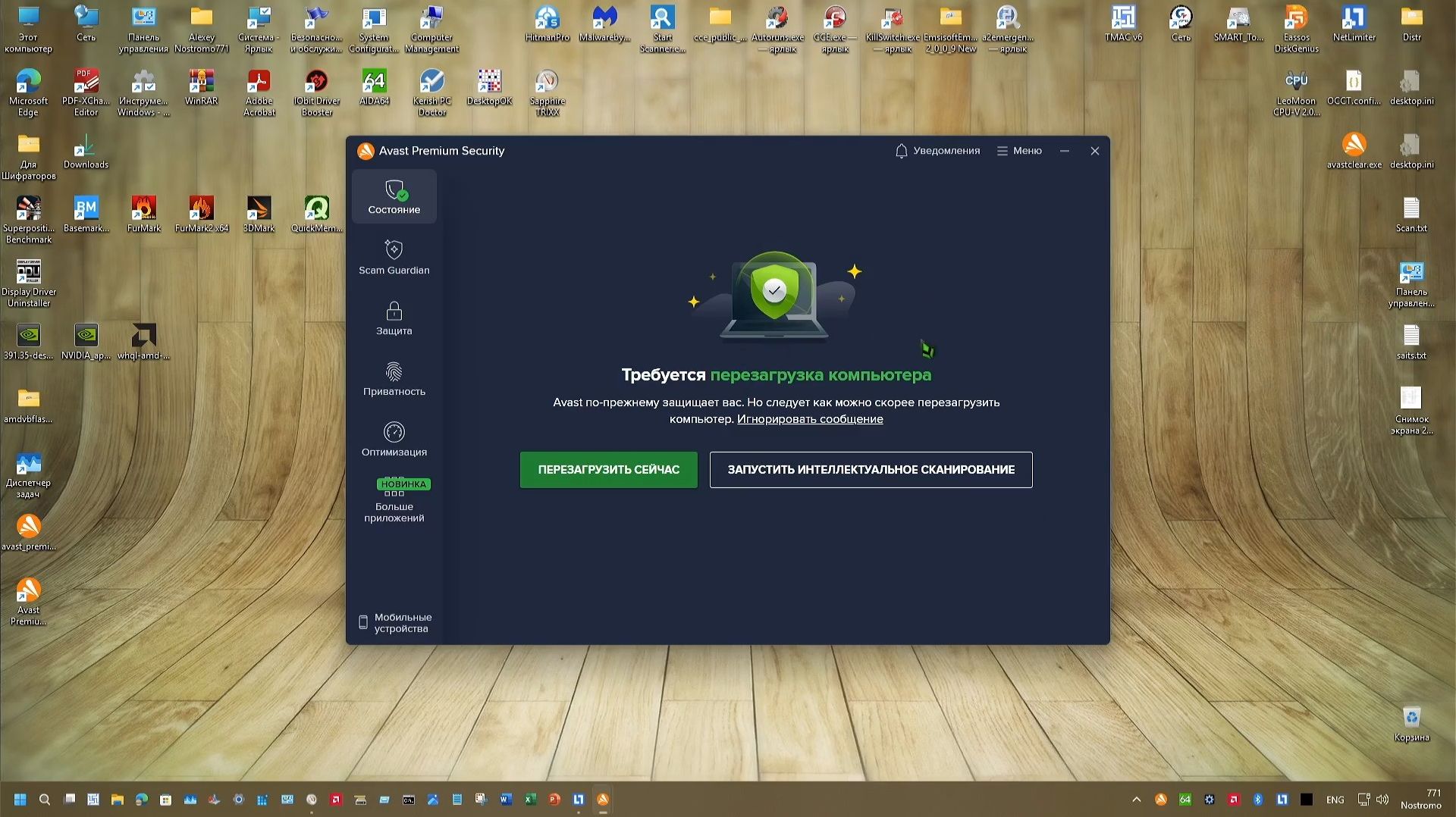1456x817 pixels.
Task: Select the Eassos DiskGenius desktop icon
Action: [1296, 30]
